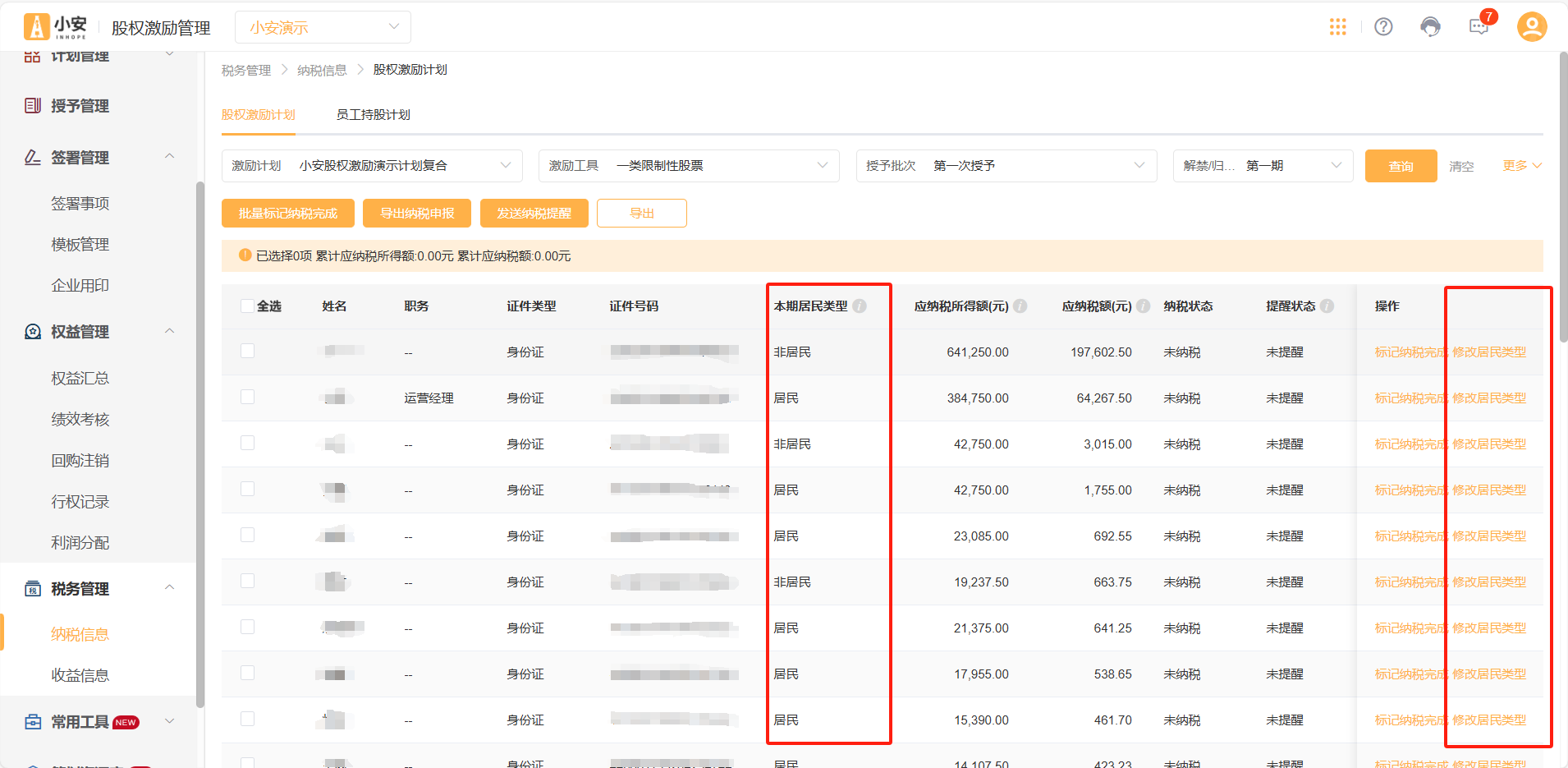
Task: Collapse the 税务管理 menu chevron
Action: click(x=170, y=587)
